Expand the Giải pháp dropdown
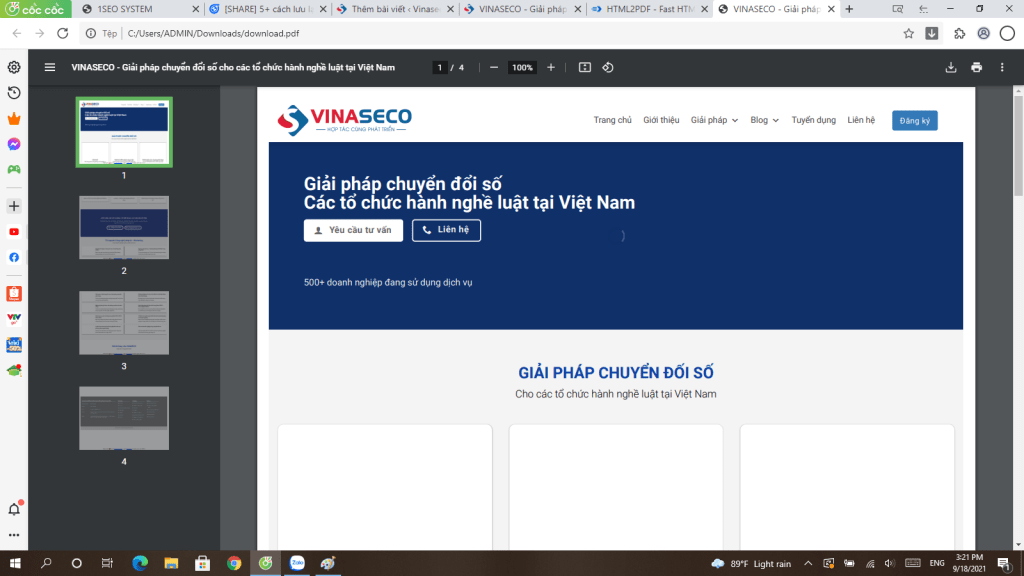 pos(714,120)
